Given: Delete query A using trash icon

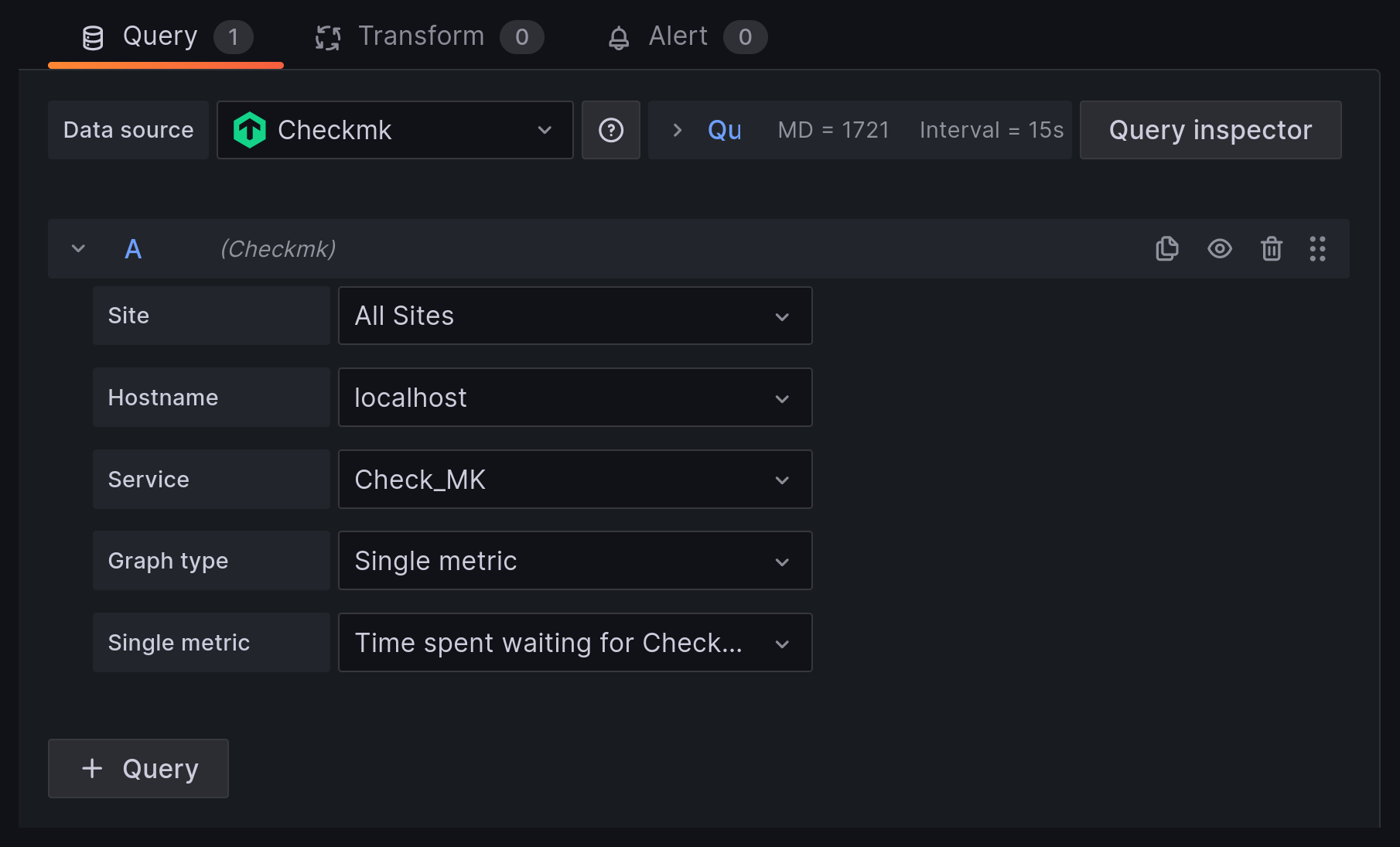Looking at the screenshot, I should click(x=1271, y=248).
